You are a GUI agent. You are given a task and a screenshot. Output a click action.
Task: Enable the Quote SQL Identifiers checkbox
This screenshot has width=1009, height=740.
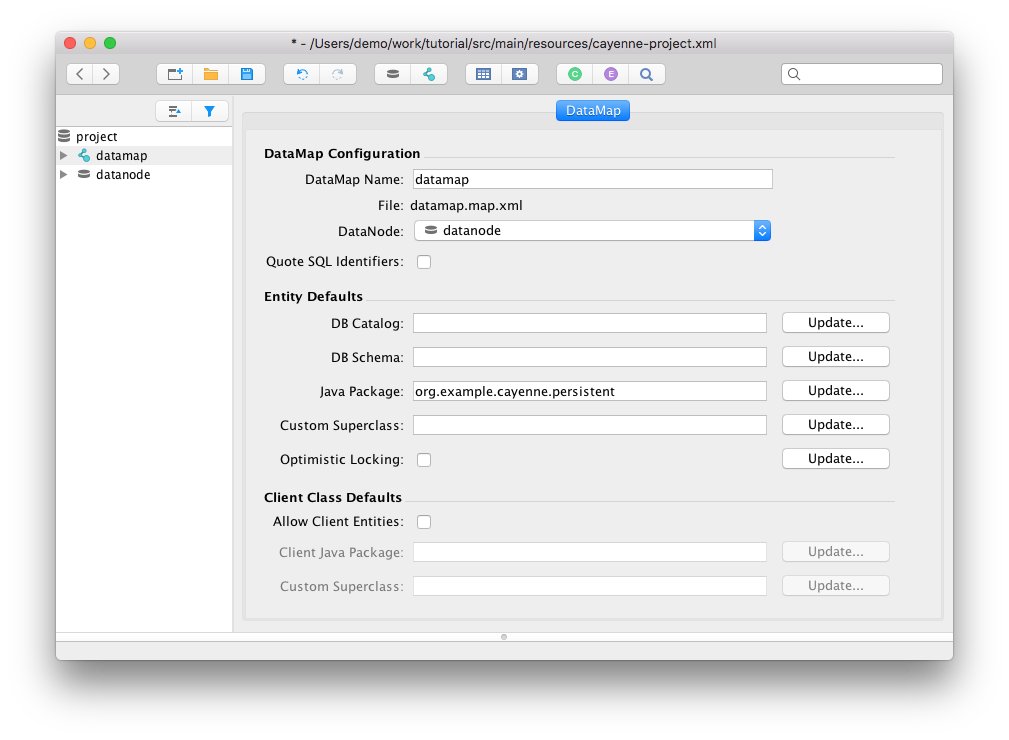pyautogui.click(x=424, y=262)
